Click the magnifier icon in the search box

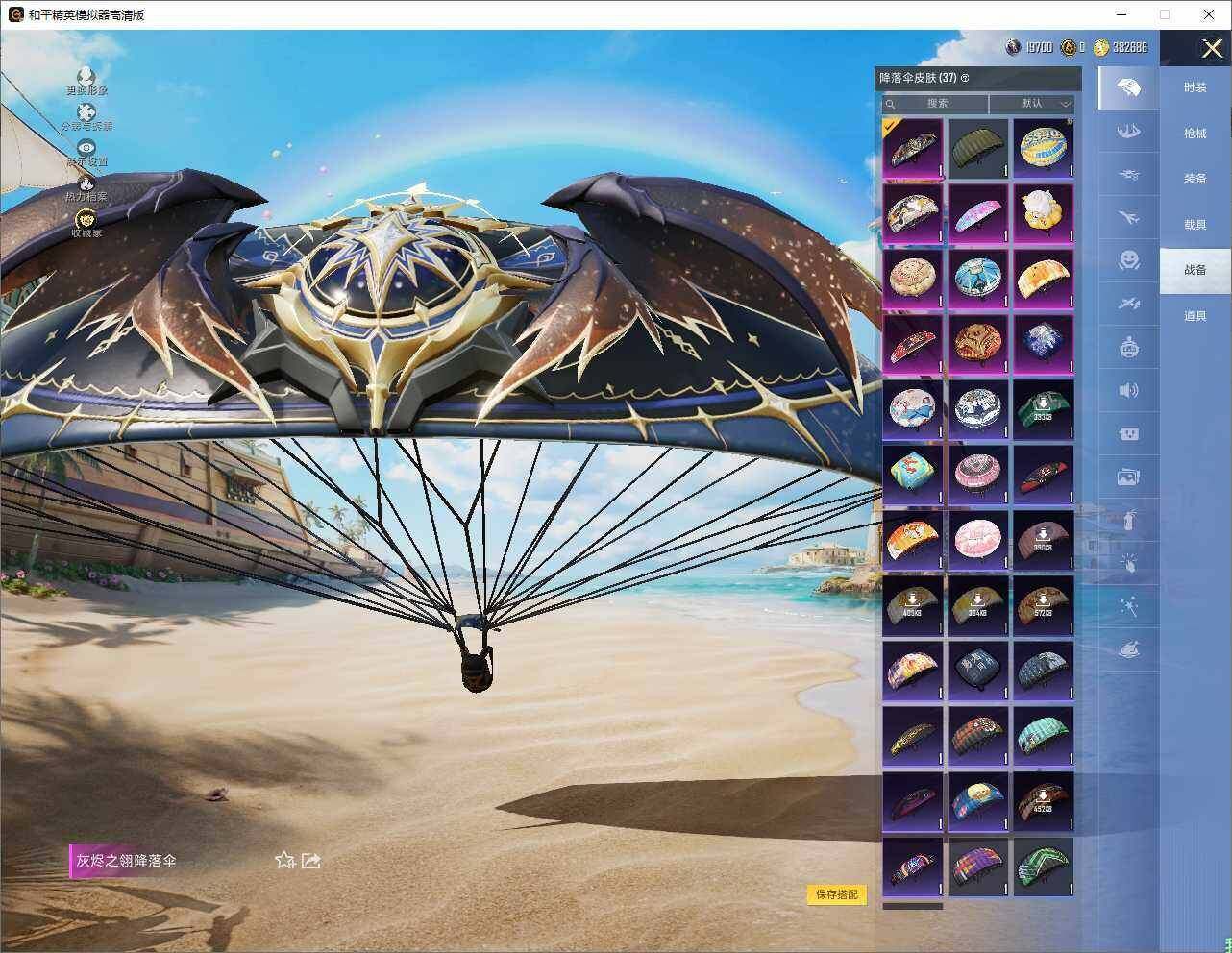click(x=891, y=104)
